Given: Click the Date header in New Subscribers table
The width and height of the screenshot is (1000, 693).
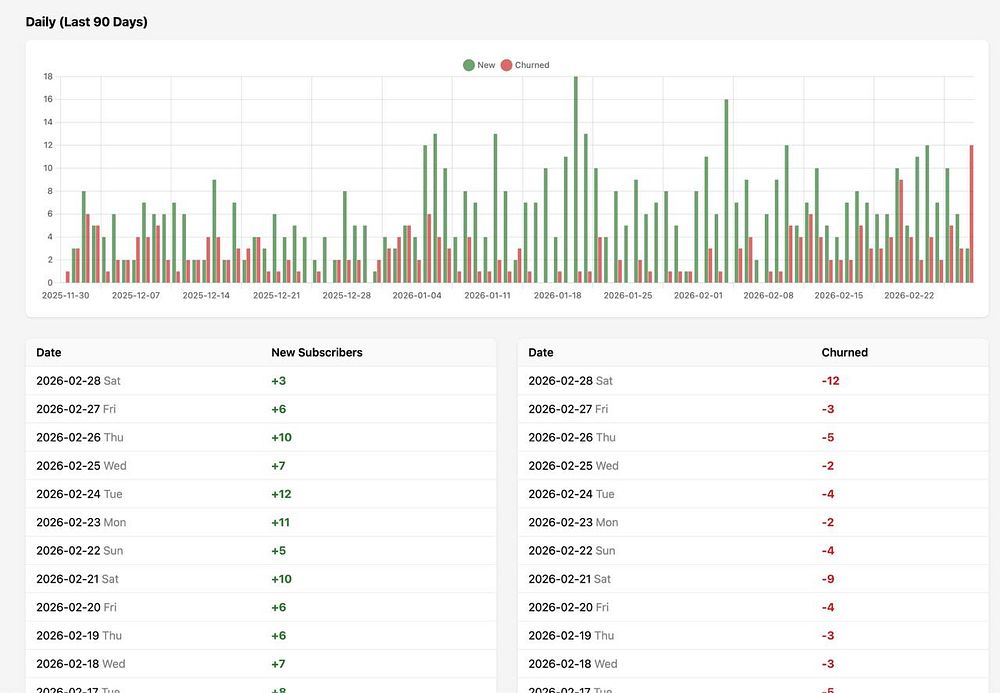Looking at the screenshot, I should [x=48, y=353].
